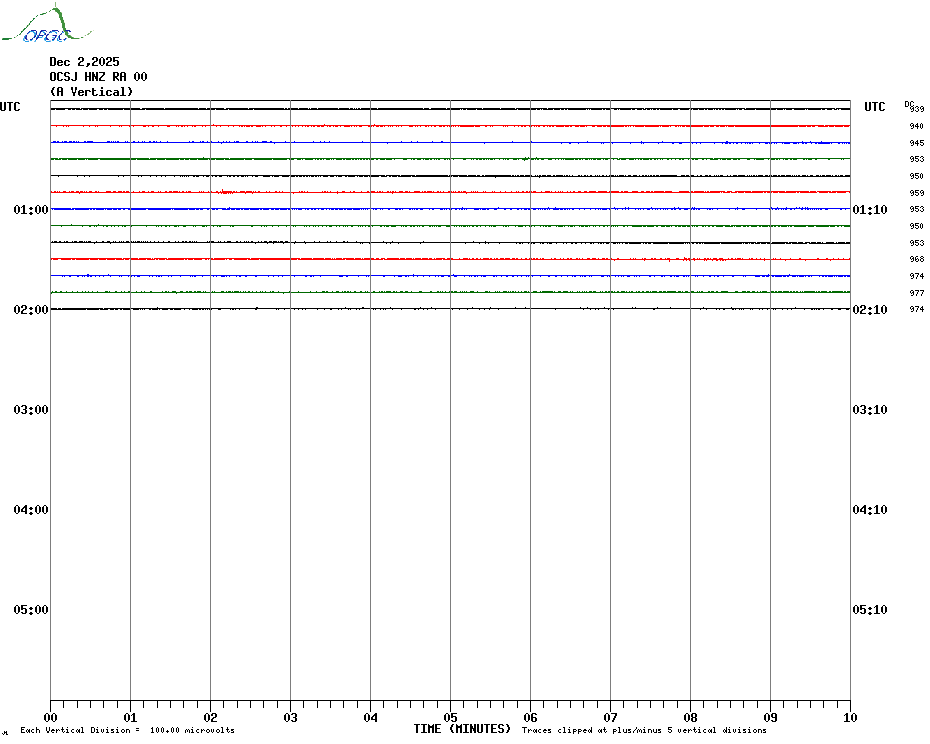Select the 01:00 left time label
This screenshot has width=930, height=744.
[x=31, y=209]
